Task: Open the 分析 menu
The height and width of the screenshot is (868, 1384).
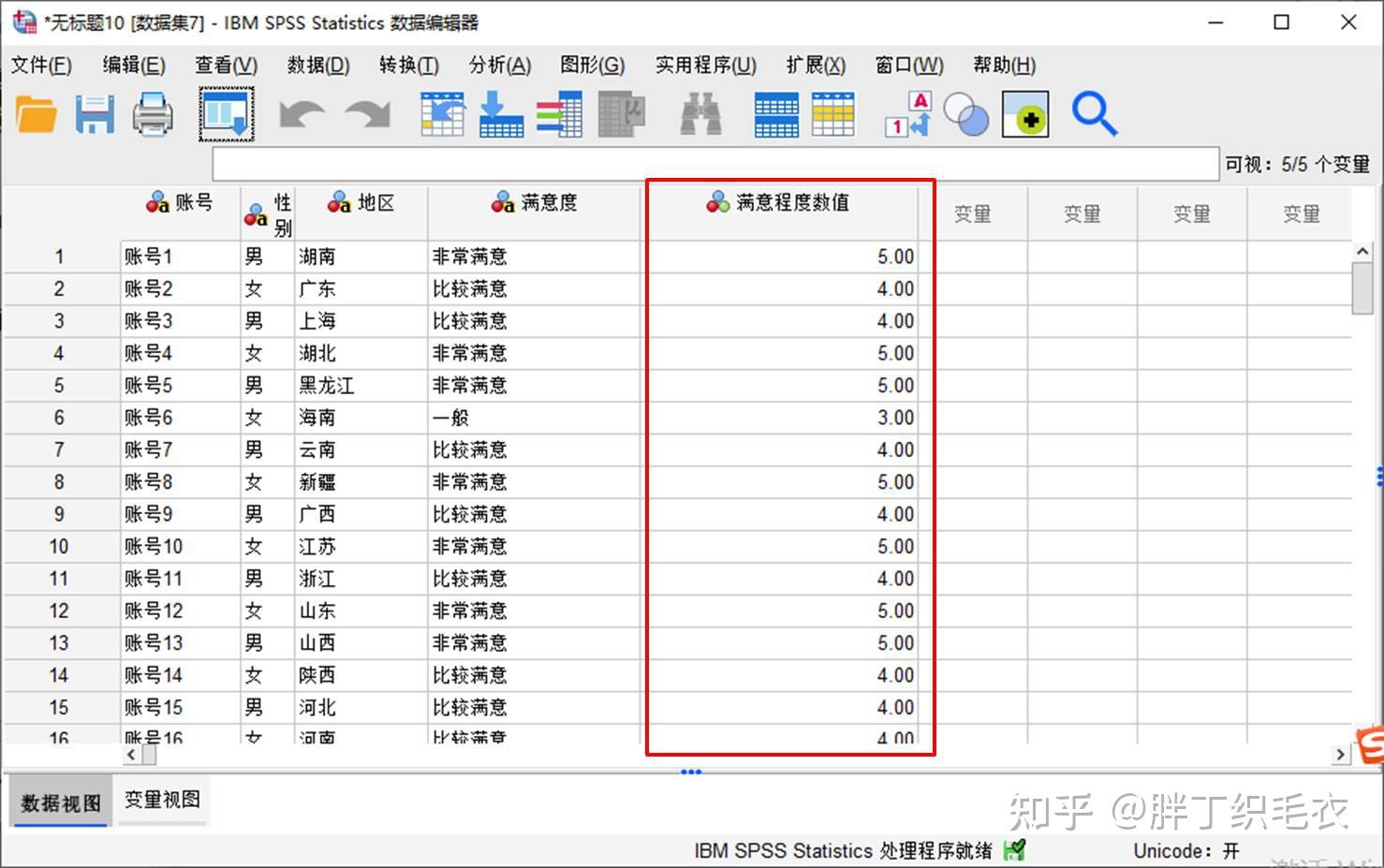Action: 499,65
